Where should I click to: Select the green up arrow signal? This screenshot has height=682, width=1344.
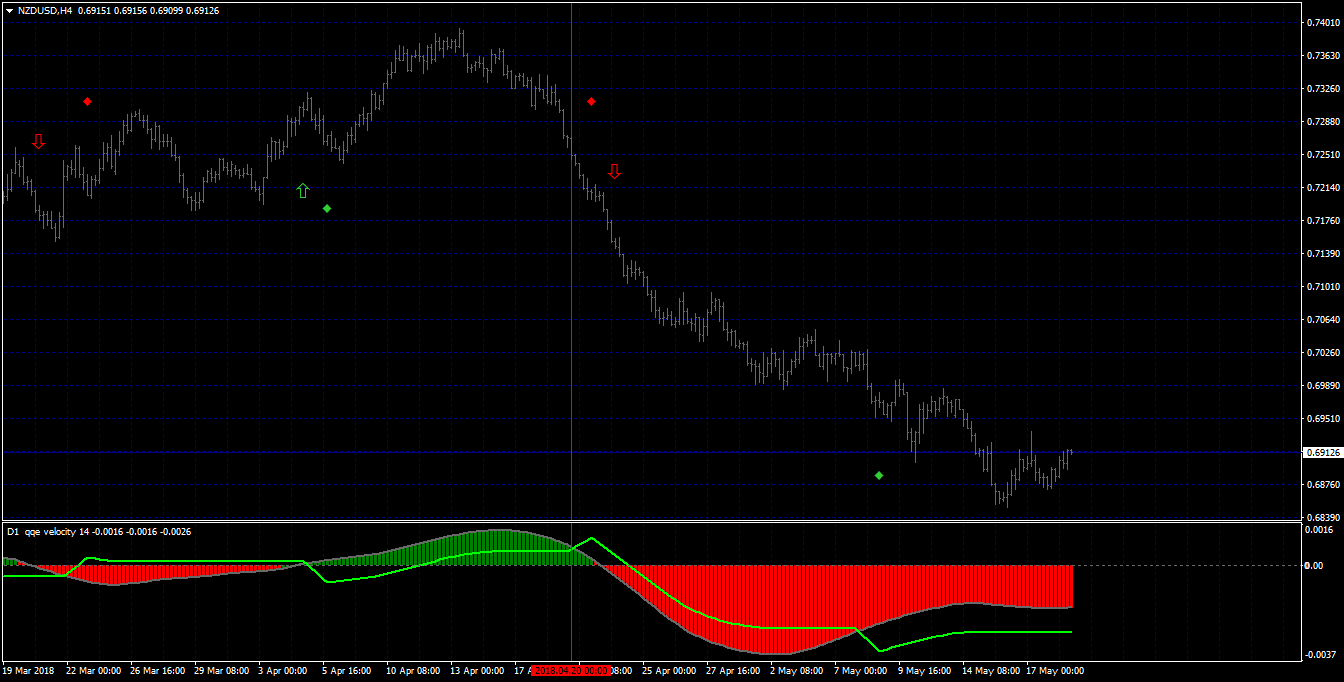[303, 190]
